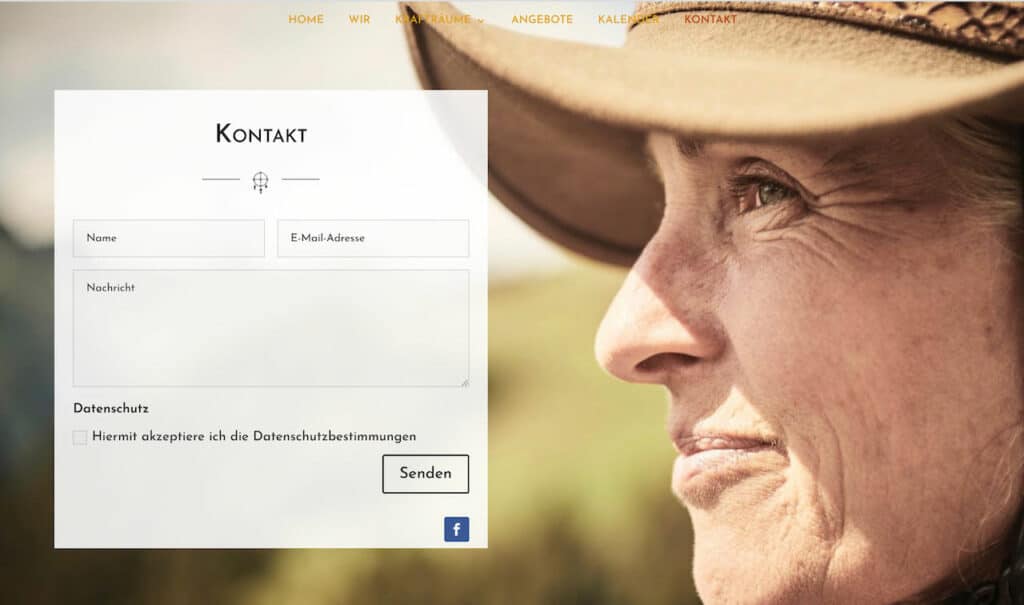
Task: Open the Wir page
Action: [359, 20]
